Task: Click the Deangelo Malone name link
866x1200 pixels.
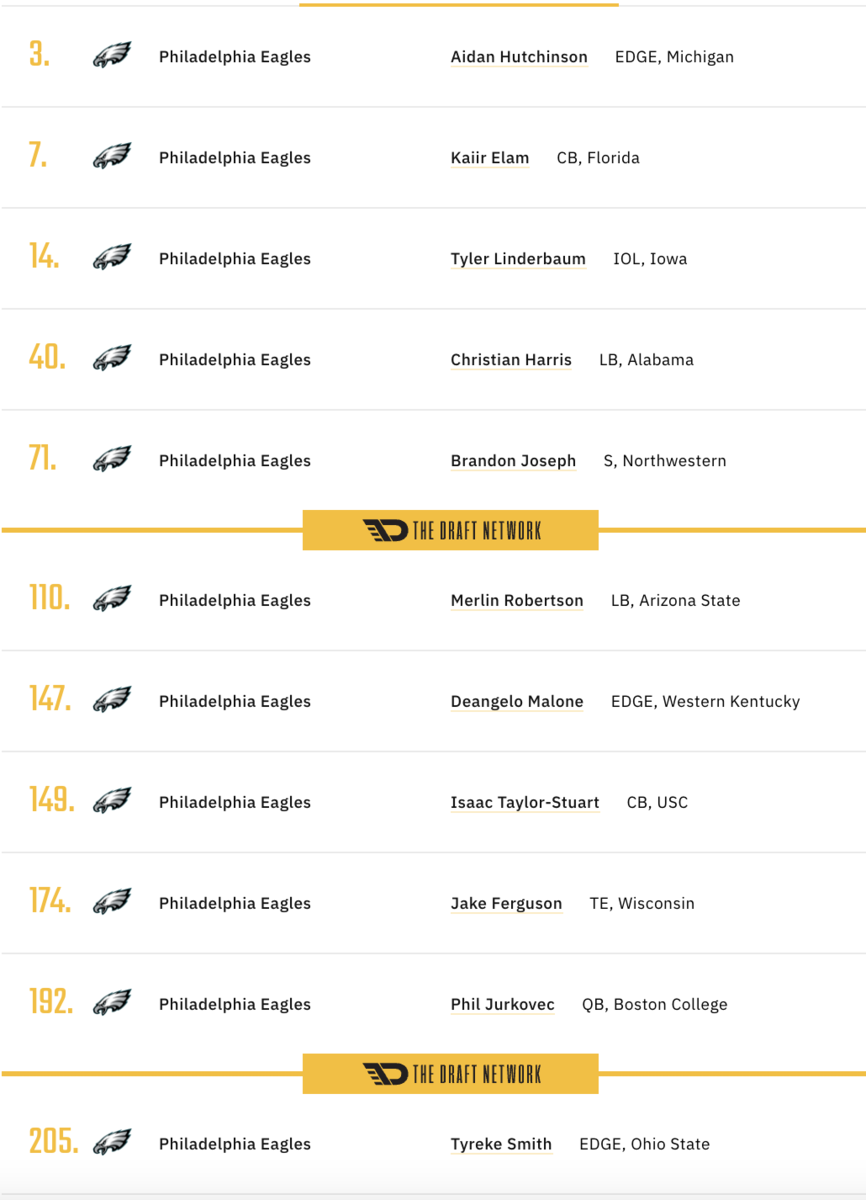Action: (517, 702)
